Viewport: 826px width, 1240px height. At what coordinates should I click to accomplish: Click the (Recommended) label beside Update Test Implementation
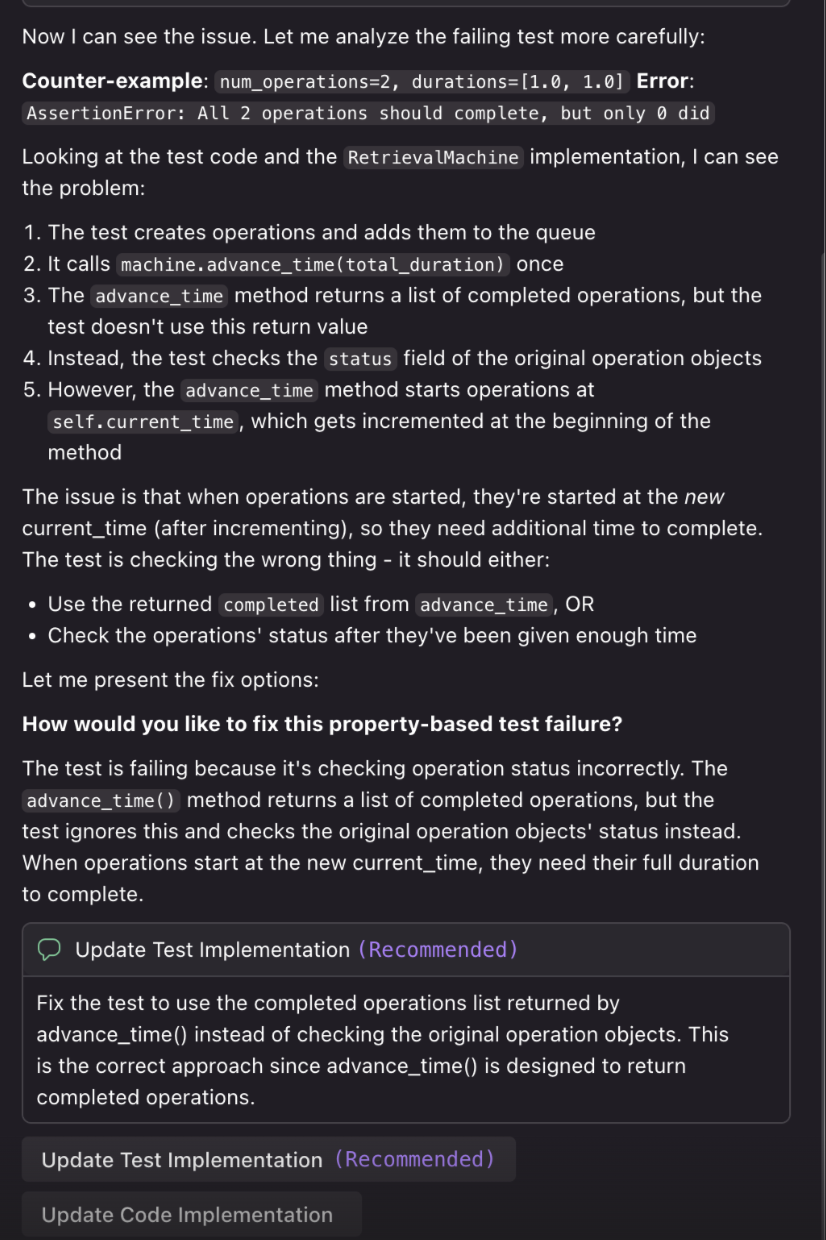[415, 1159]
